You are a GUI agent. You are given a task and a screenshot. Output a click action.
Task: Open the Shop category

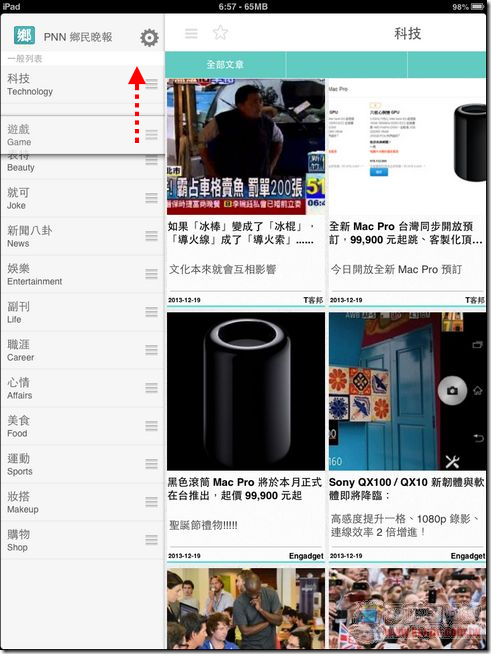point(83,540)
